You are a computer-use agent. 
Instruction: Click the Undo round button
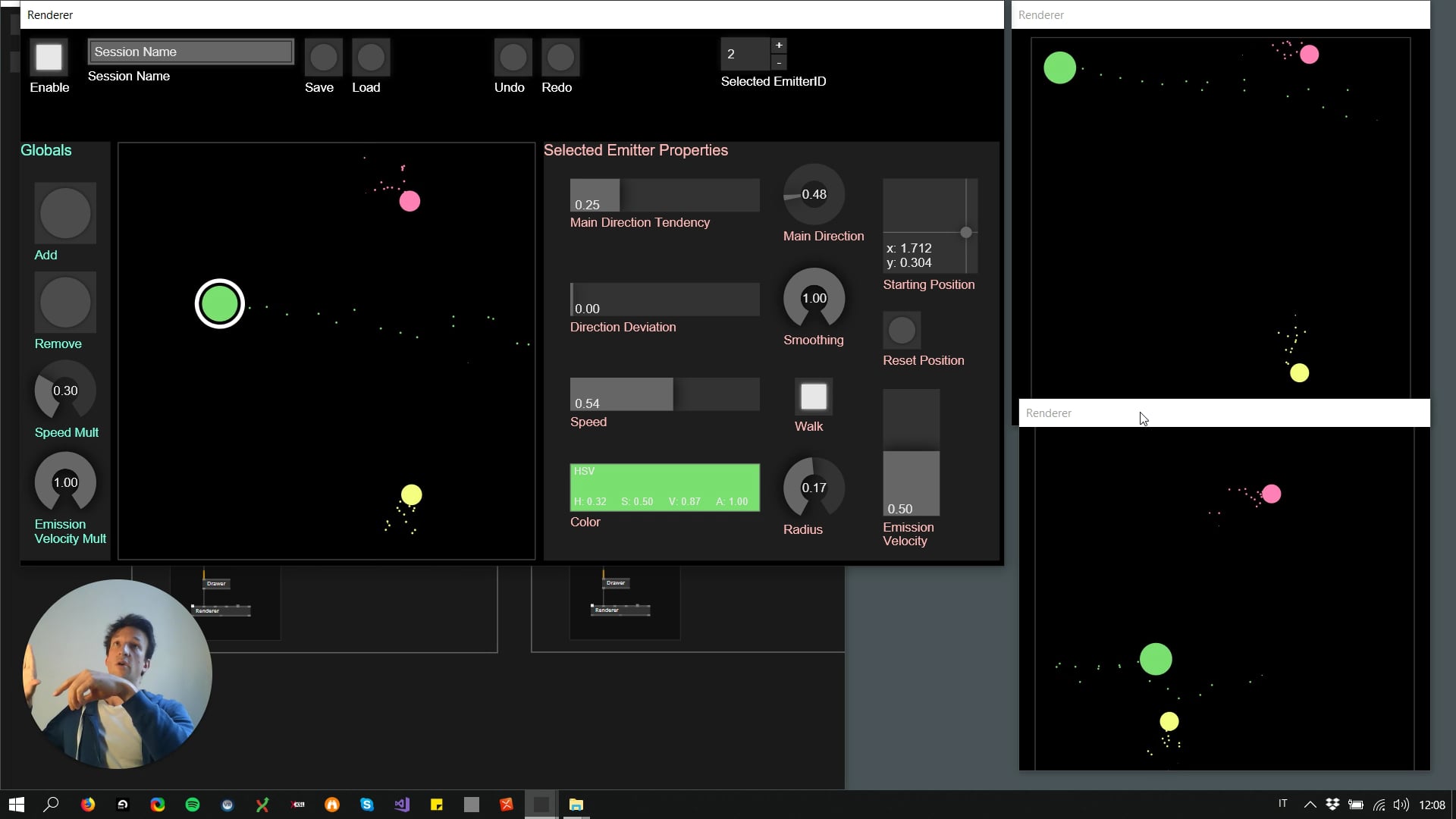pyautogui.click(x=513, y=58)
